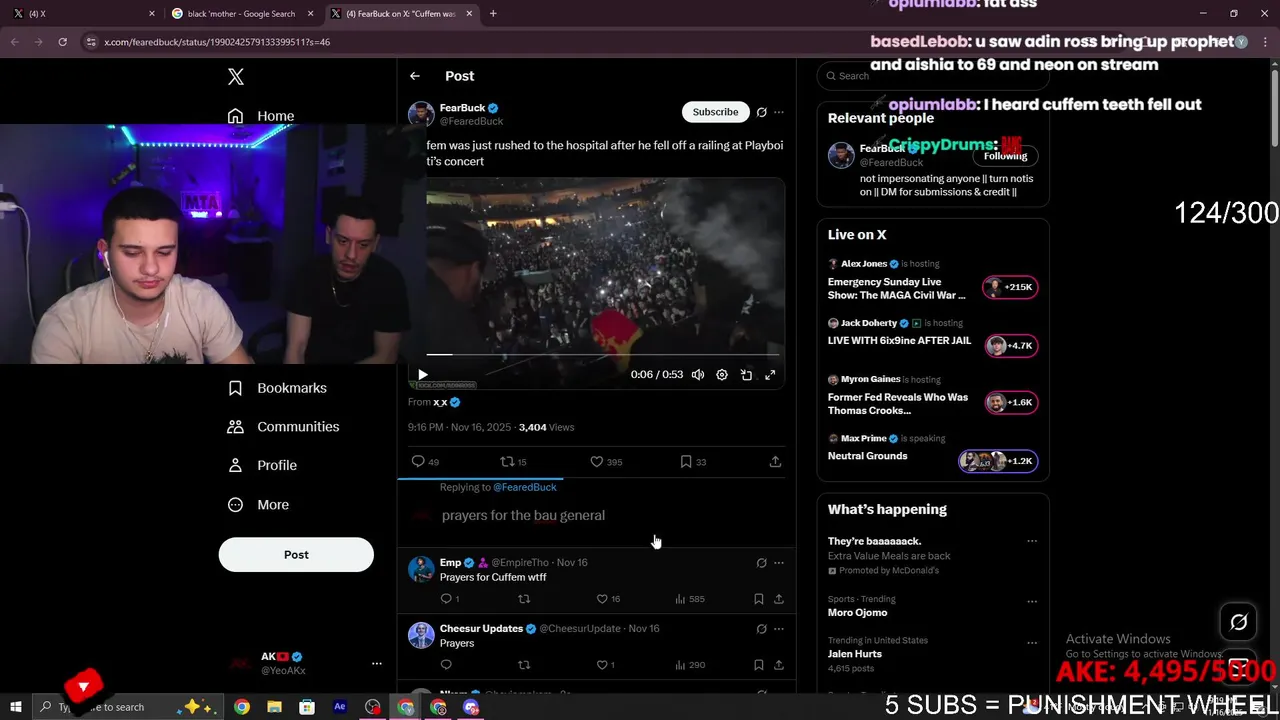Image resolution: width=1280 pixels, height=720 pixels.
Task: Expand the More sidebar menu
Action: click(x=258, y=505)
